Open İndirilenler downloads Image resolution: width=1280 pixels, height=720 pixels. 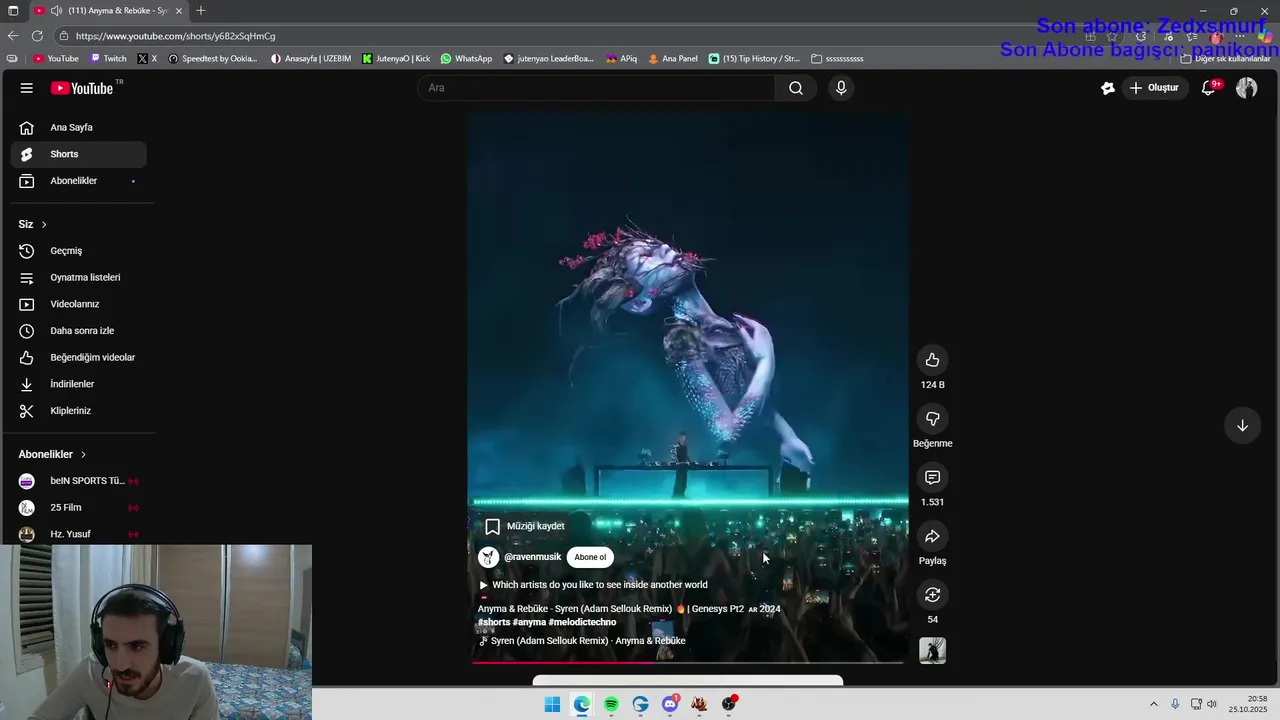tap(79, 384)
